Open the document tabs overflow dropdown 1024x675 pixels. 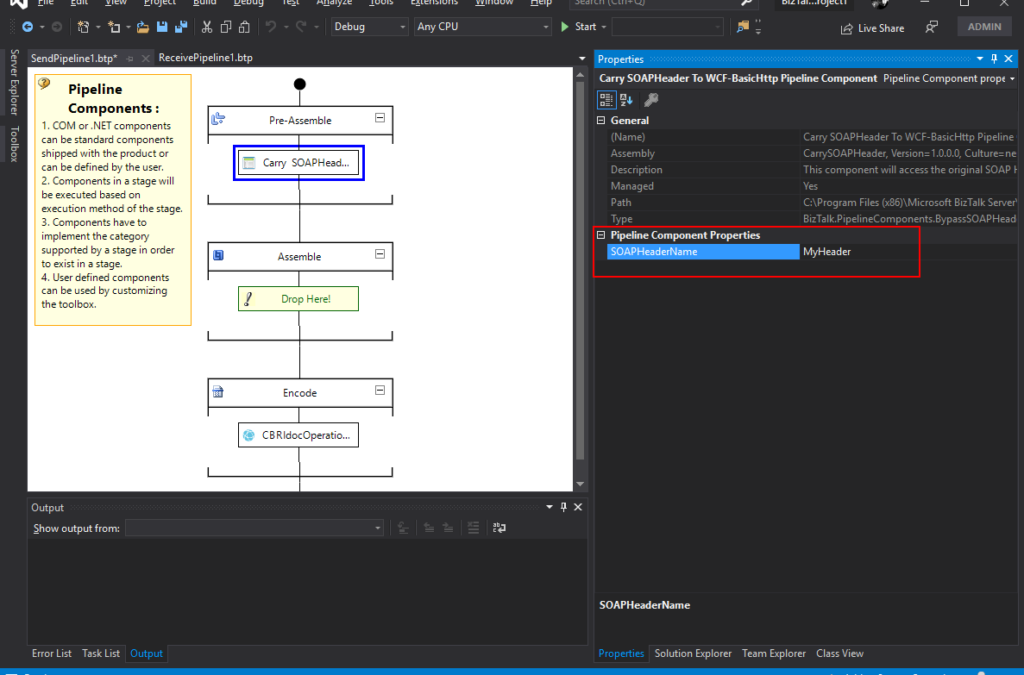tap(582, 58)
